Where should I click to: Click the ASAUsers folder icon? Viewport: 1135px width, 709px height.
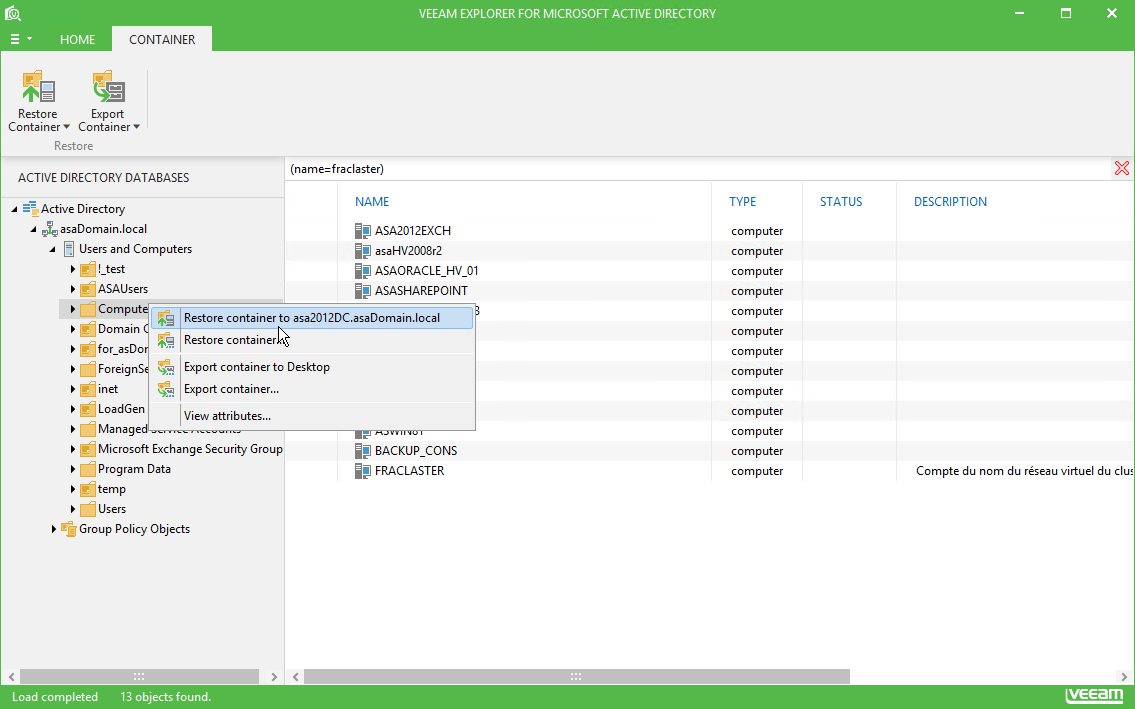[88, 289]
